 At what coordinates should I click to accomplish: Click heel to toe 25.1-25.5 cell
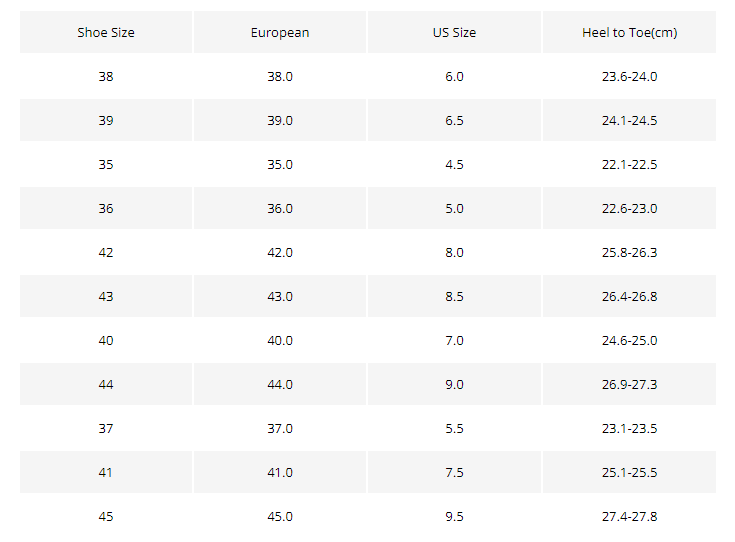click(x=630, y=472)
